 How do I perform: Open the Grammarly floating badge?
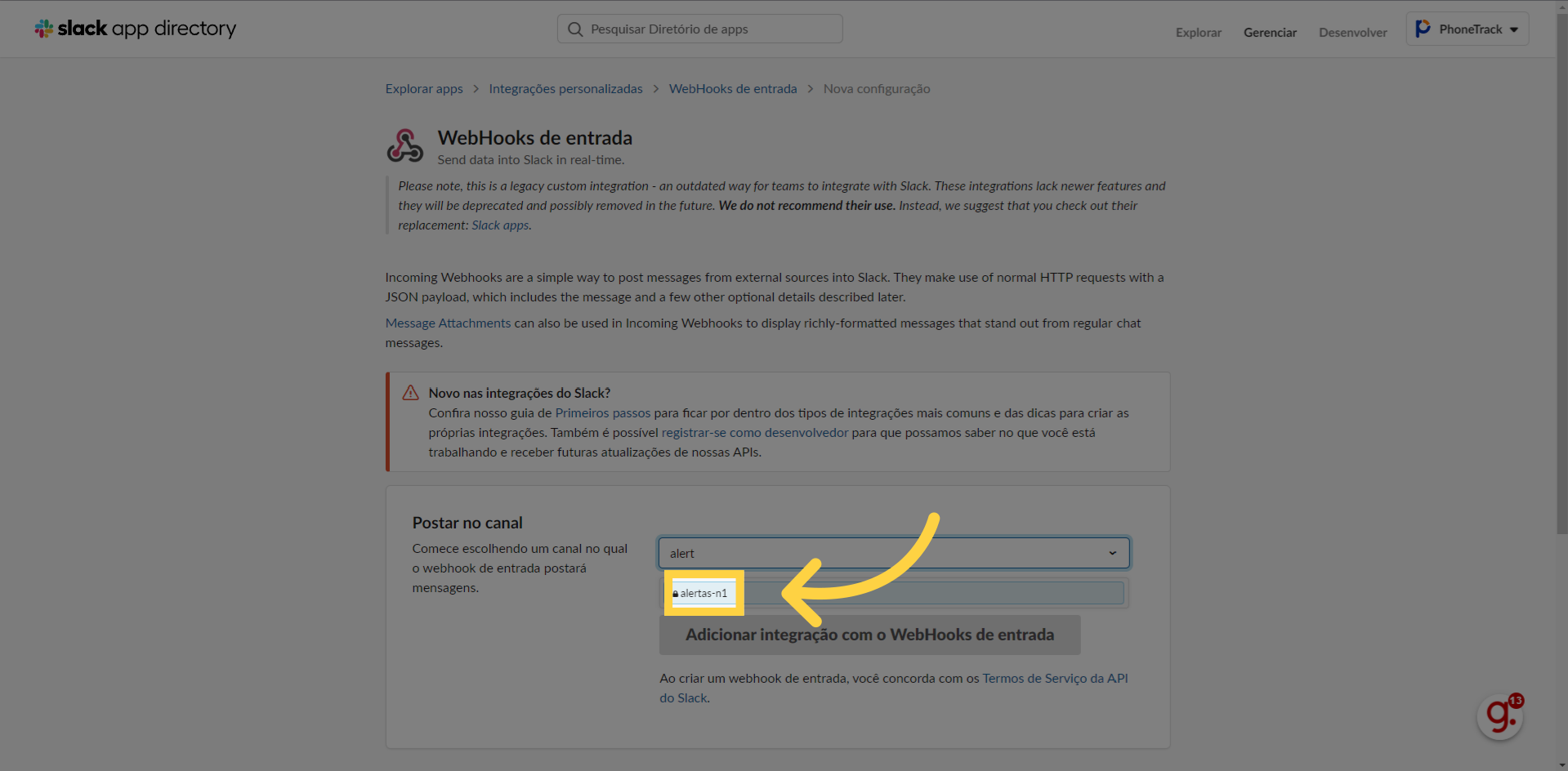click(1500, 716)
